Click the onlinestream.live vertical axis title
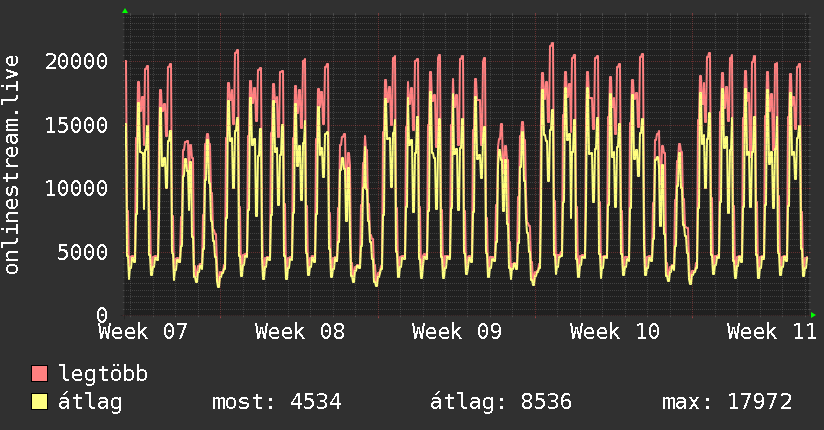 (x=11, y=165)
